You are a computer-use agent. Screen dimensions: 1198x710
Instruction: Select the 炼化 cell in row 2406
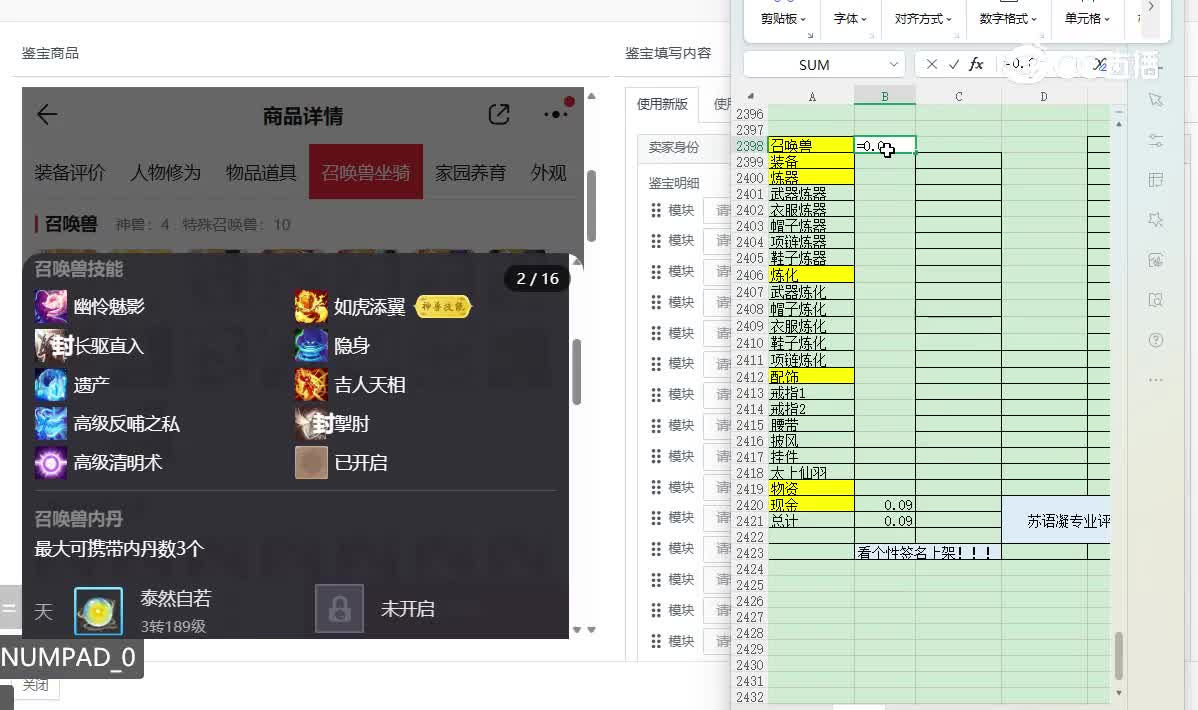pyautogui.click(x=811, y=274)
